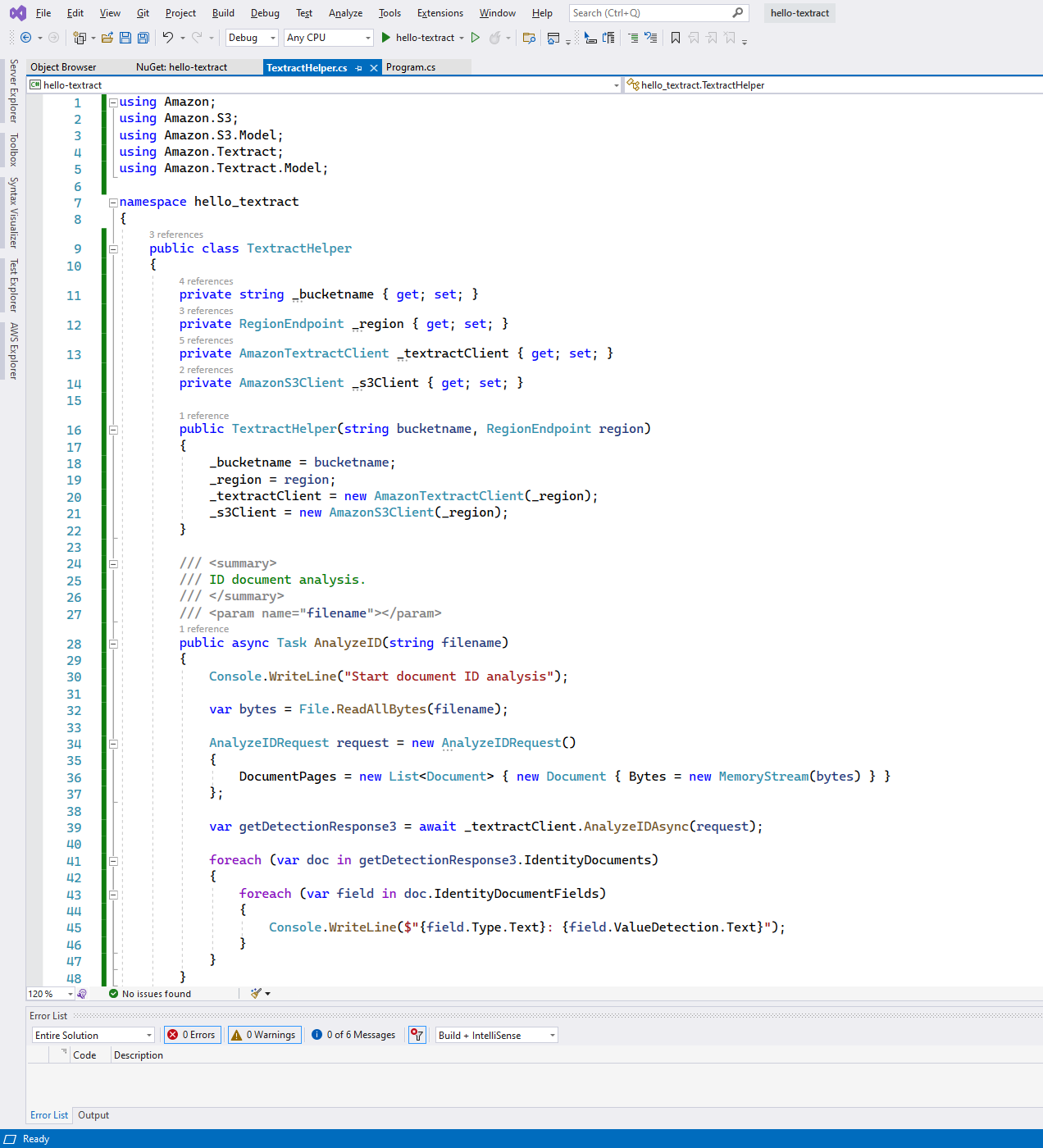
Task: Switch to the NuGet: hello-textract tab
Action: tap(181, 67)
